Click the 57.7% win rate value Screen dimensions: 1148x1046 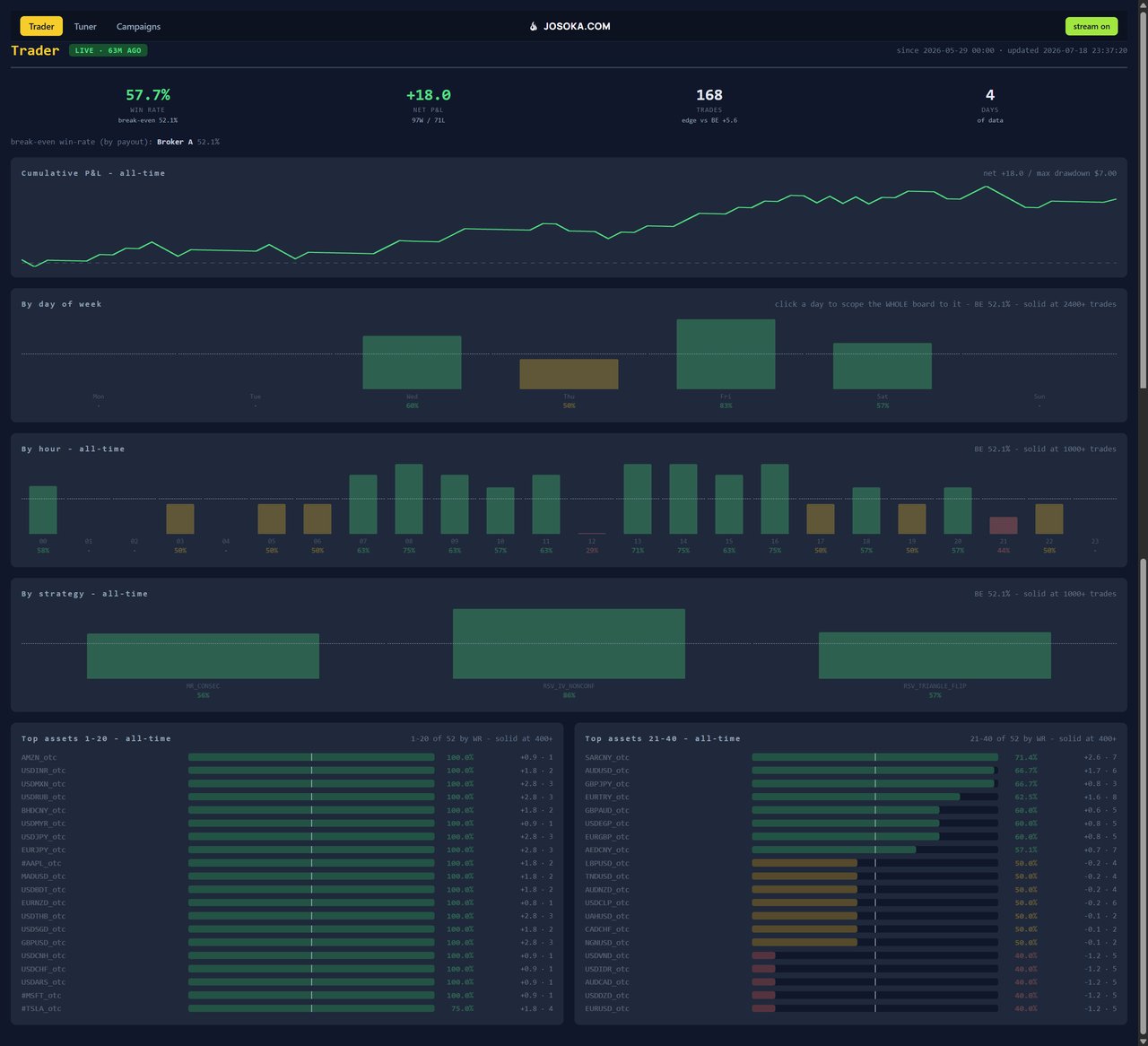pyautogui.click(x=148, y=95)
